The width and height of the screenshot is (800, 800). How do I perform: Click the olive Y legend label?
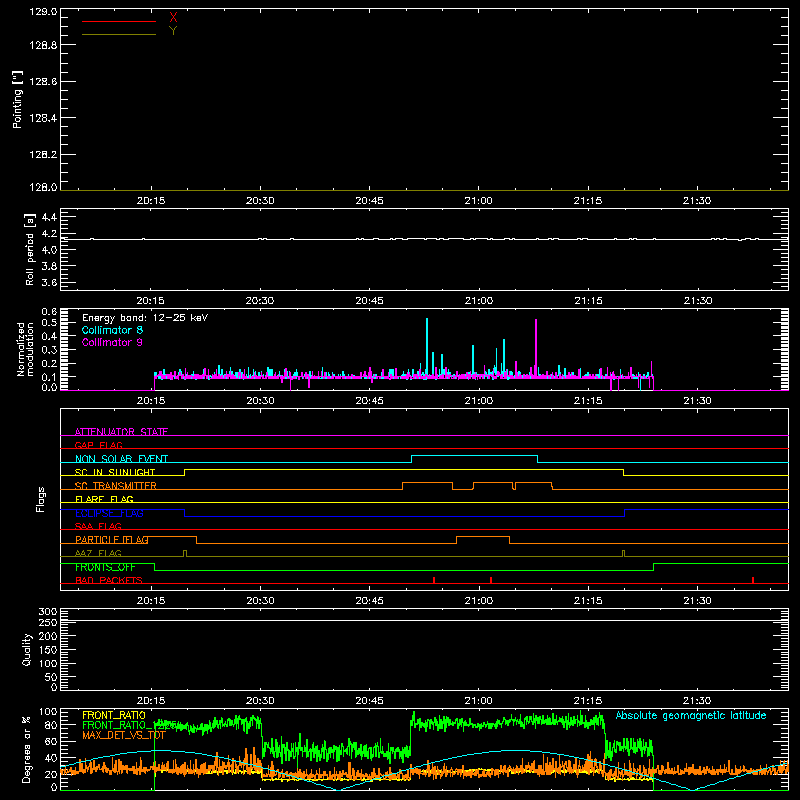173,31
